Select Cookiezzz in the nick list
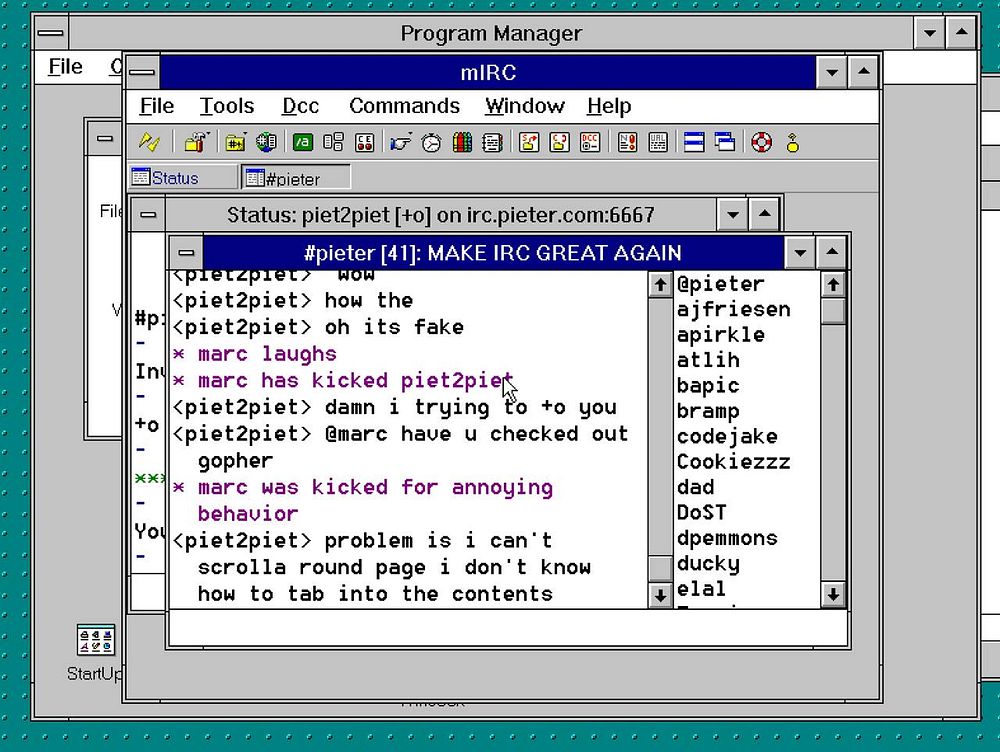Viewport: 1000px width, 752px height. click(x=733, y=462)
